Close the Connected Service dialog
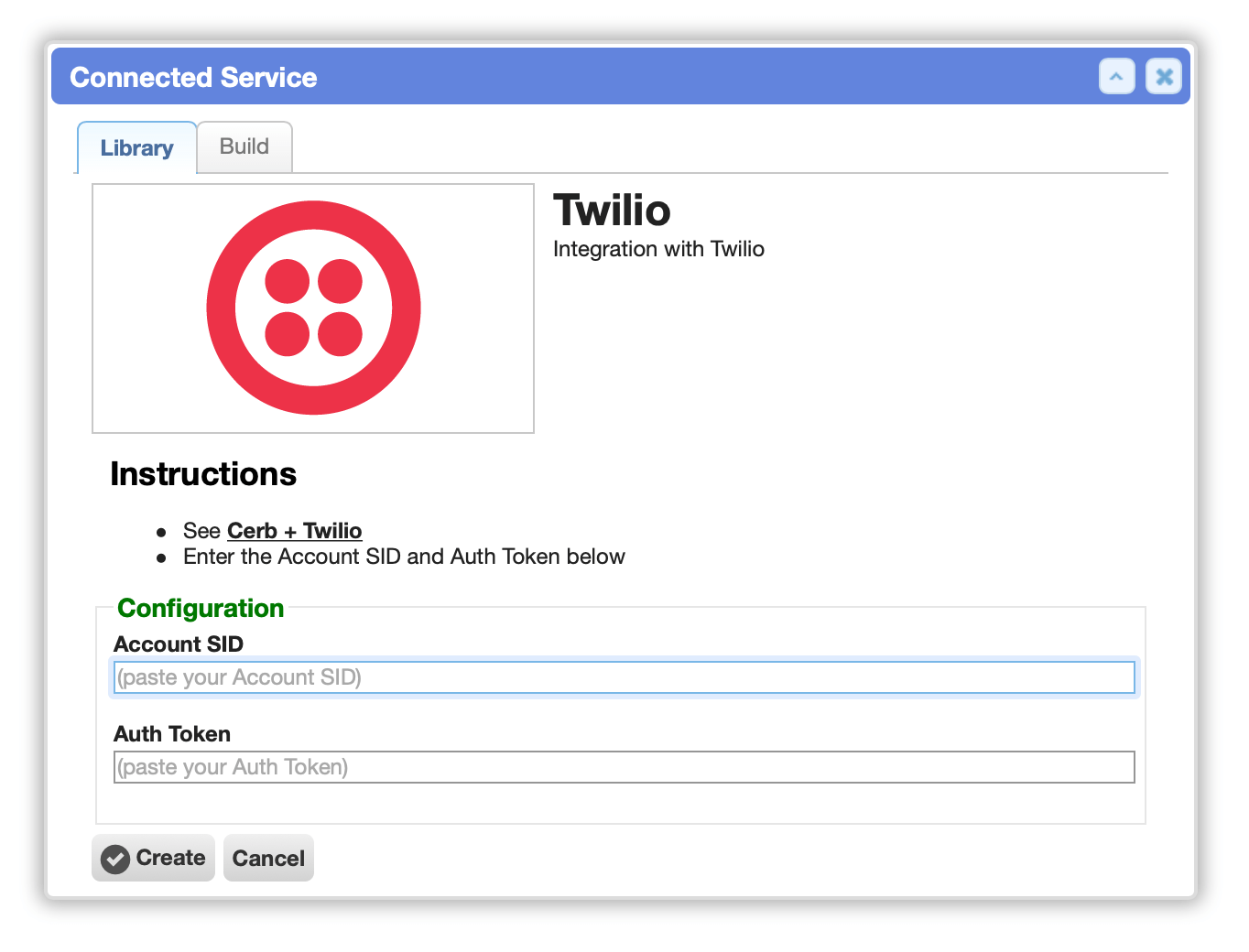 point(1164,77)
